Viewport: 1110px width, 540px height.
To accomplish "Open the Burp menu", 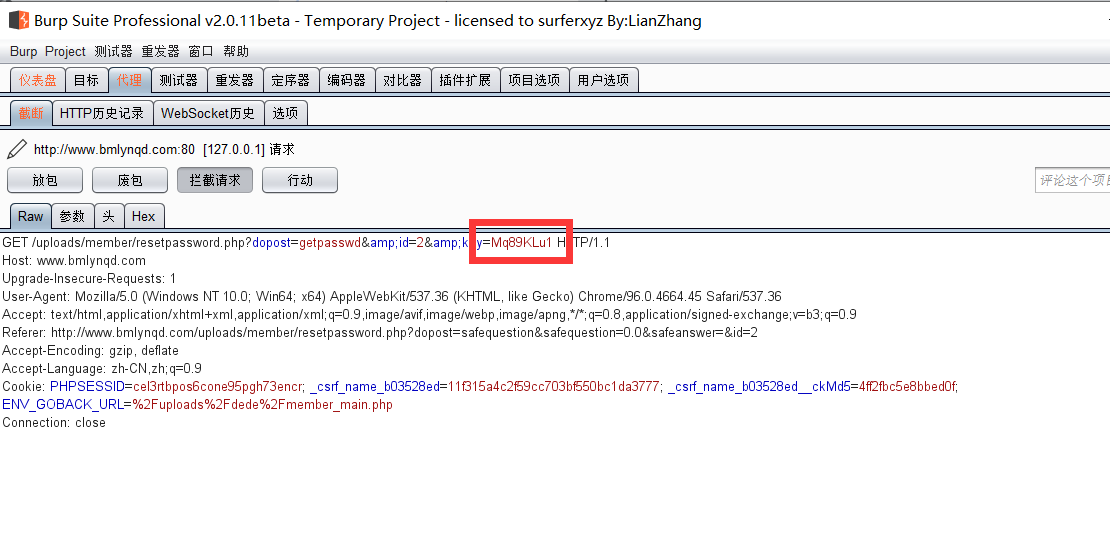I will click(x=23, y=52).
